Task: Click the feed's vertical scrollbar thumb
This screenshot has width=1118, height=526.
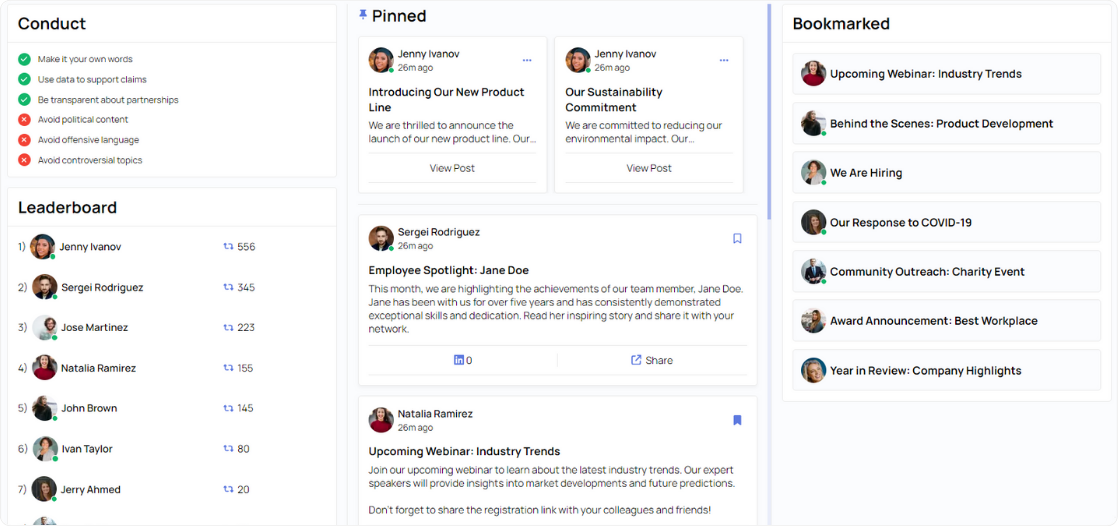Action: pos(769,112)
